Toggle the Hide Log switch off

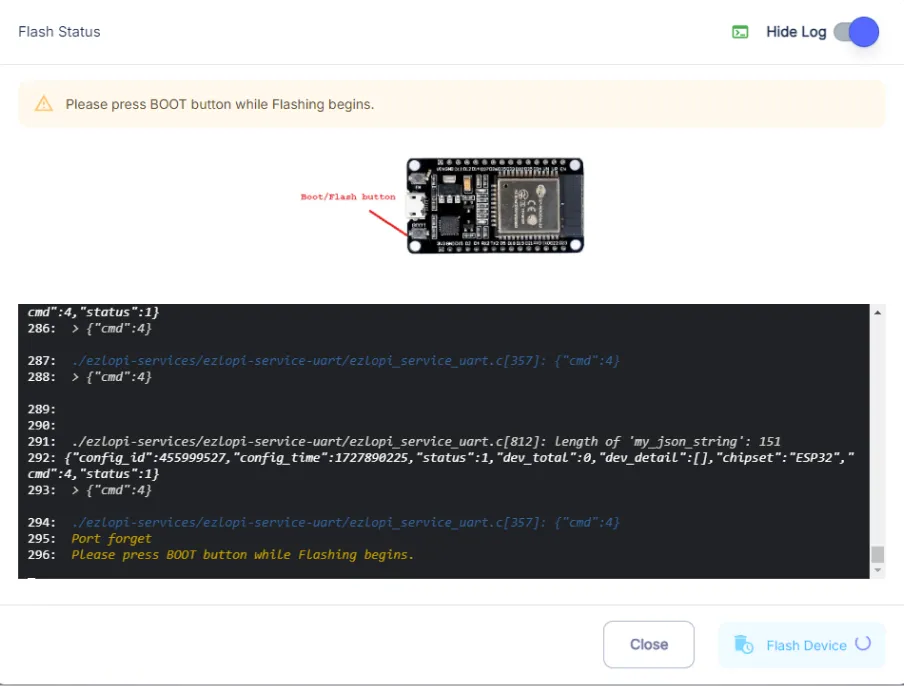coord(857,32)
